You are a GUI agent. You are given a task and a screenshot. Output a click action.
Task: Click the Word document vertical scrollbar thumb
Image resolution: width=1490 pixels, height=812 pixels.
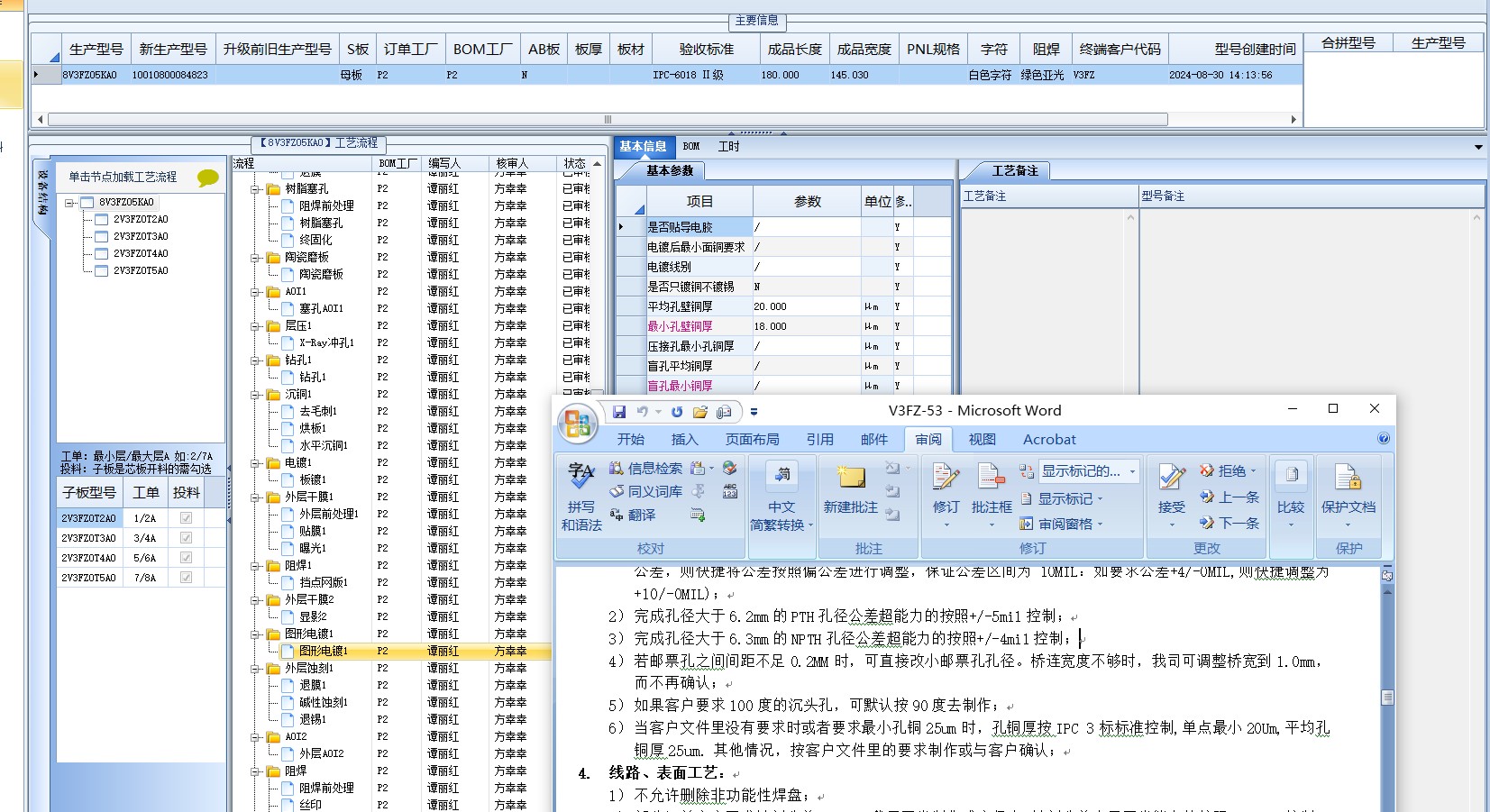click(x=1387, y=697)
